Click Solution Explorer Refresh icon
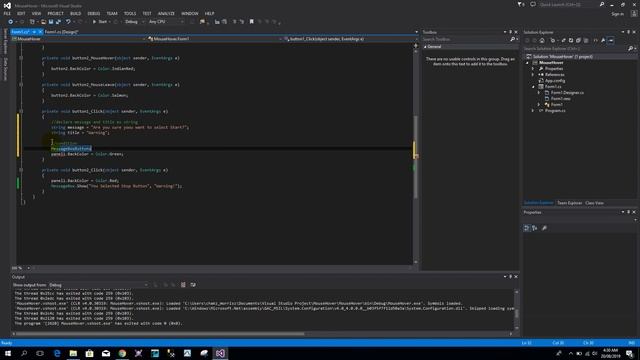This screenshot has height=360, width=640. 571,40
